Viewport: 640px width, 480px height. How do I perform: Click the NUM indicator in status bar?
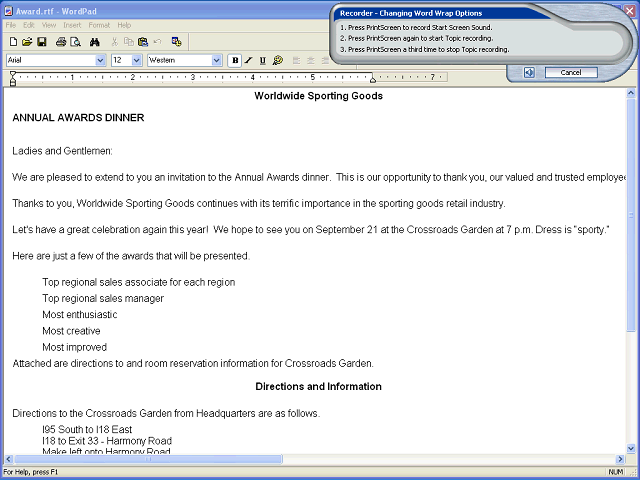coord(616,472)
